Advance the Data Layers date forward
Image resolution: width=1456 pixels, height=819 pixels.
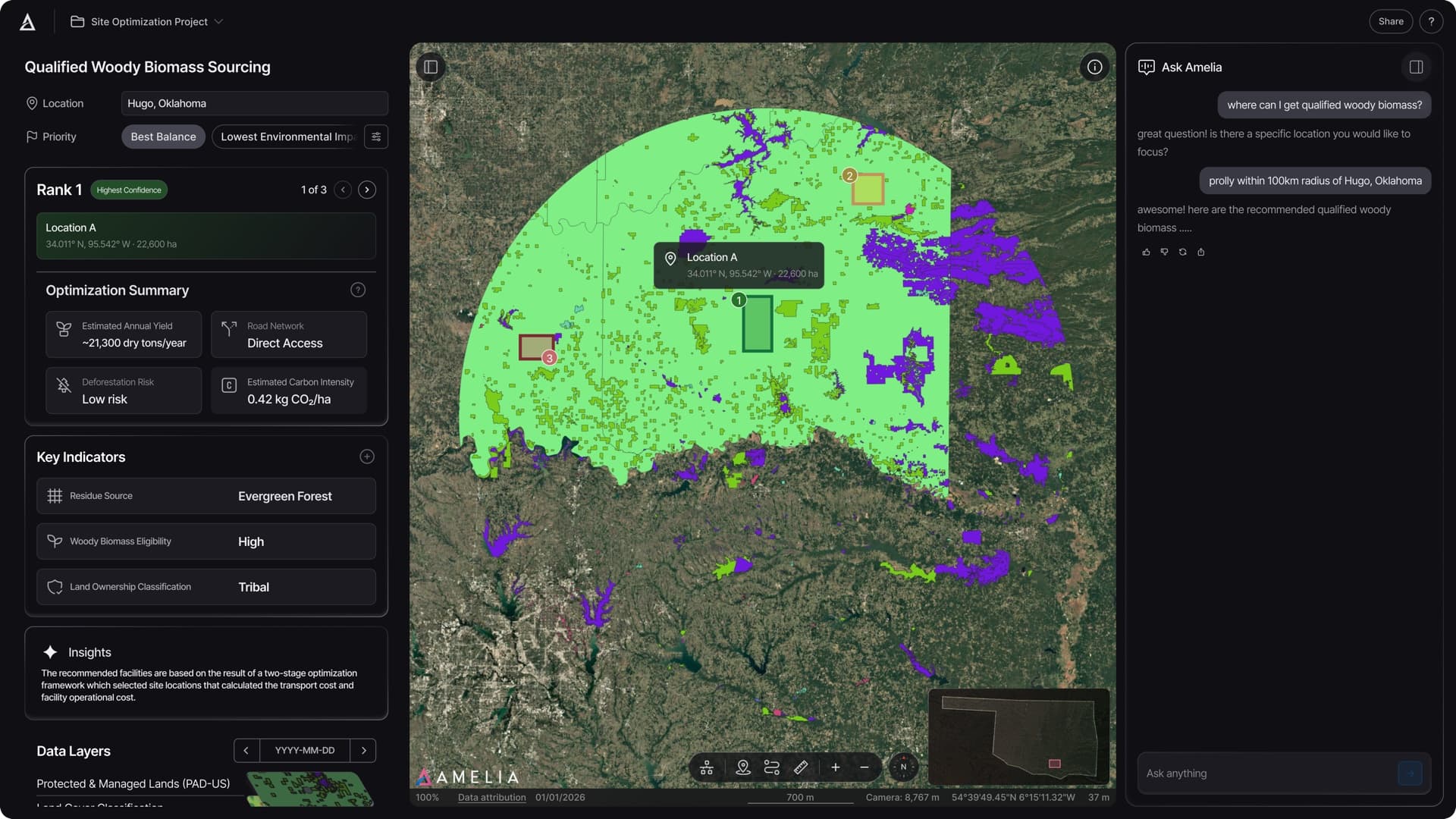[x=362, y=750]
